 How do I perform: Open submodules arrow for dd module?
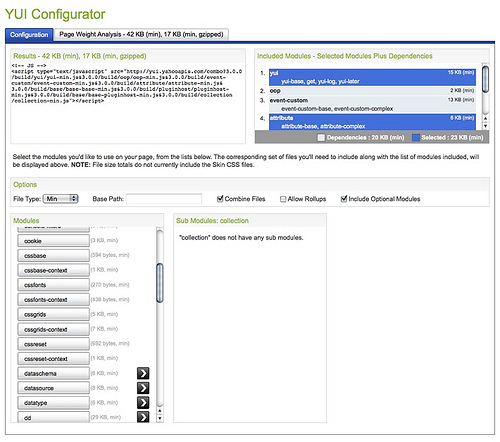click(143, 417)
